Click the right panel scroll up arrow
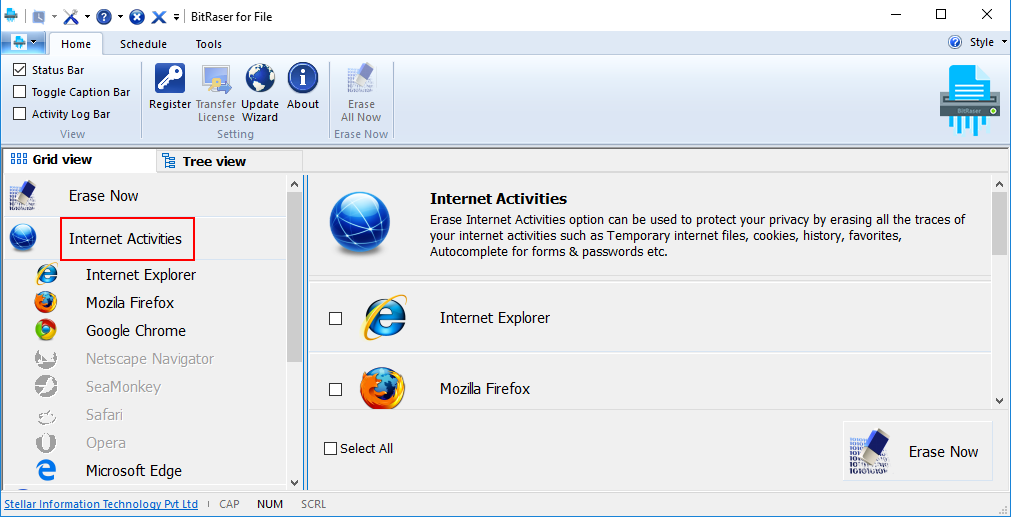This screenshot has width=1011, height=517. (x=999, y=184)
